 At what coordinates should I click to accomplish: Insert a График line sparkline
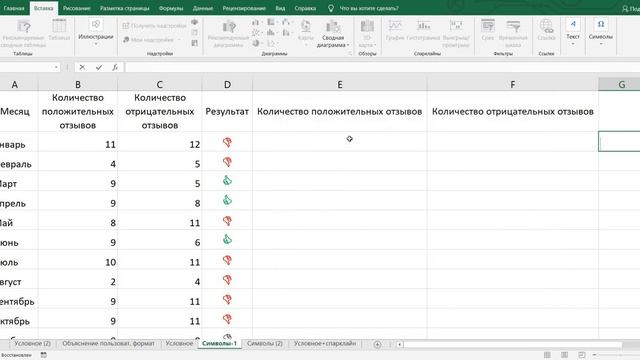point(395,30)
